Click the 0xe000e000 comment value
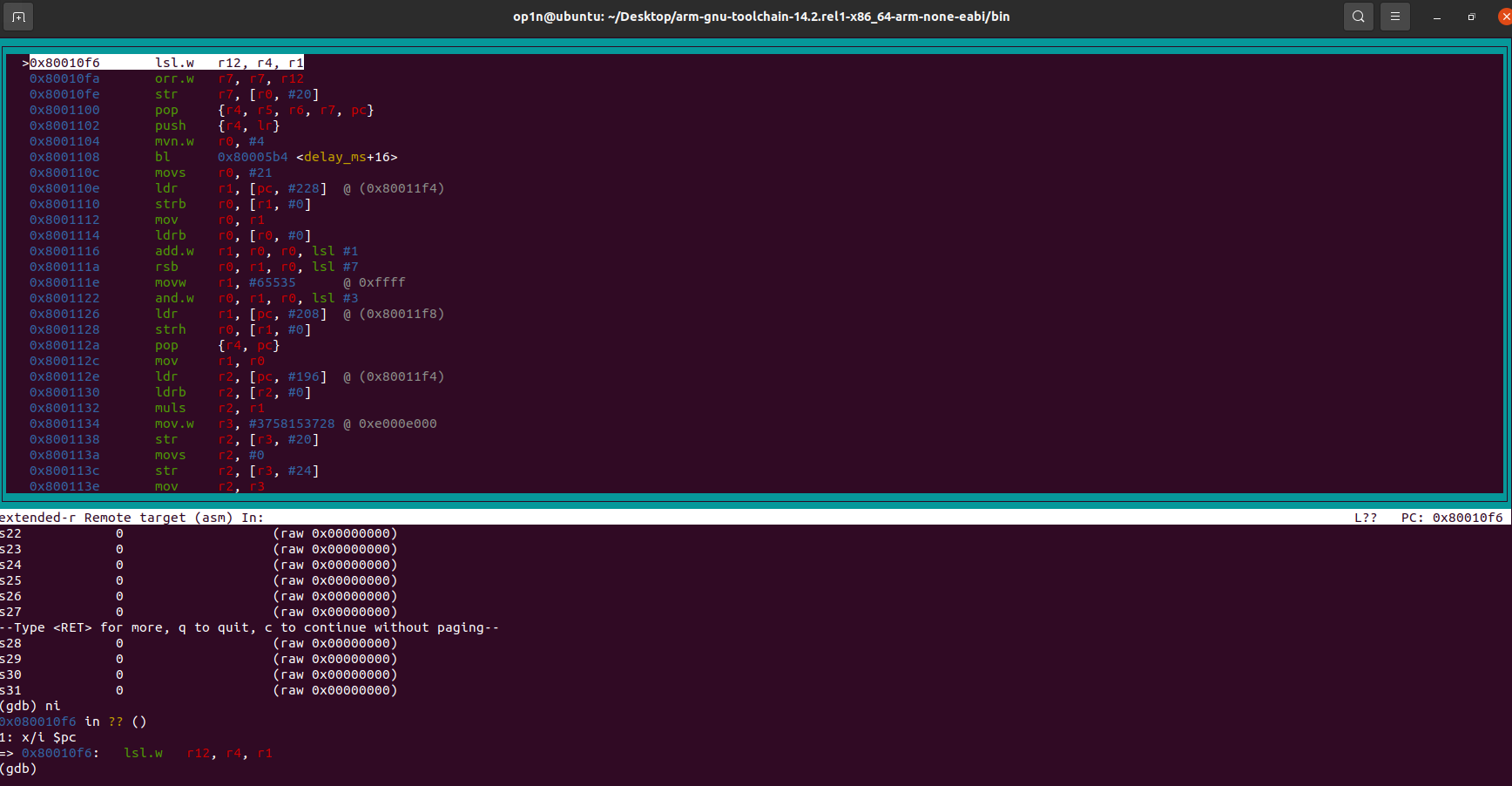 point(397,423)
